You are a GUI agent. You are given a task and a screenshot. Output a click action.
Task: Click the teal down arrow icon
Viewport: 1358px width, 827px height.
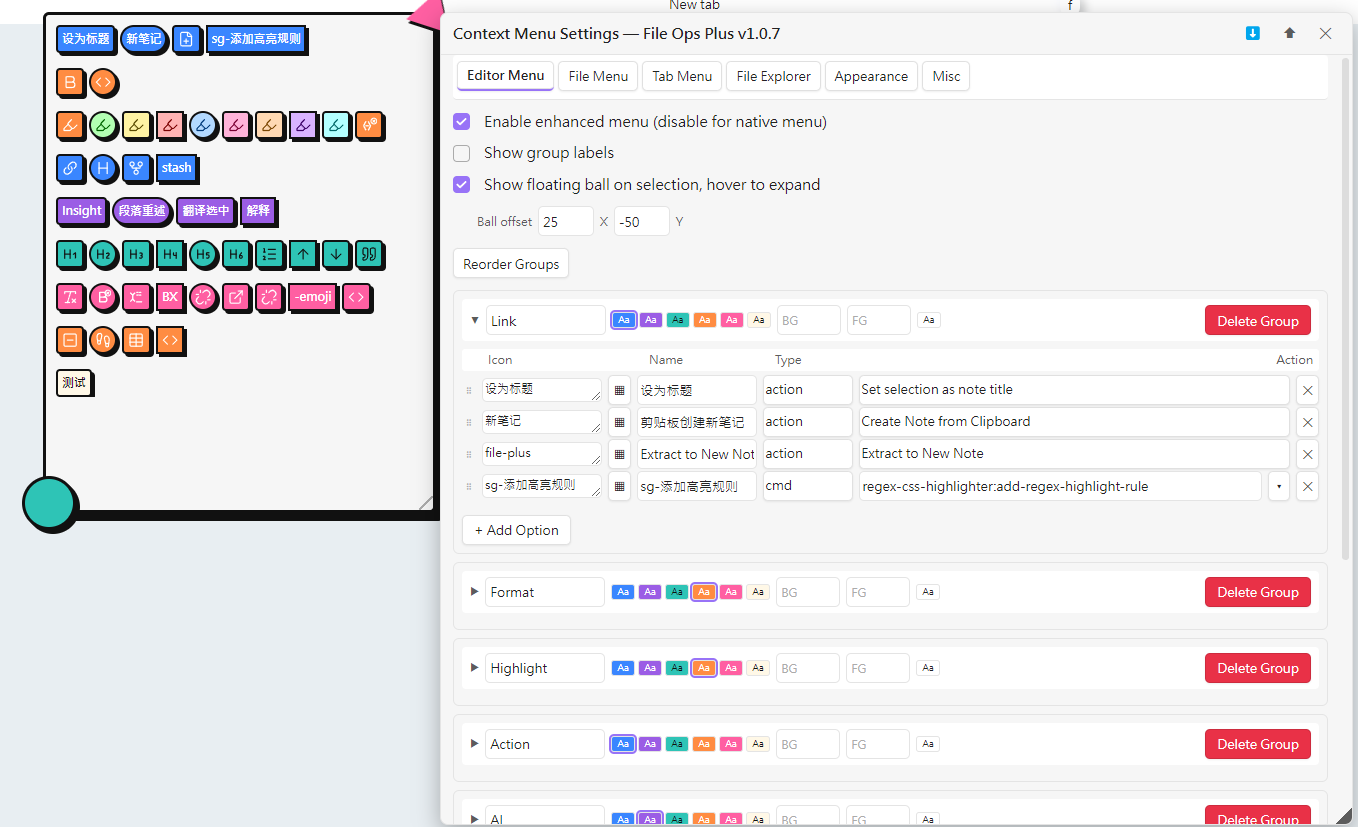tap(336, 254)
